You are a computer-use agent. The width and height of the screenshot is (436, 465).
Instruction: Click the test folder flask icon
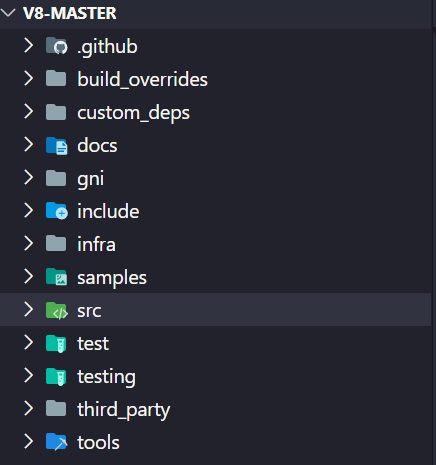[56, 343]
